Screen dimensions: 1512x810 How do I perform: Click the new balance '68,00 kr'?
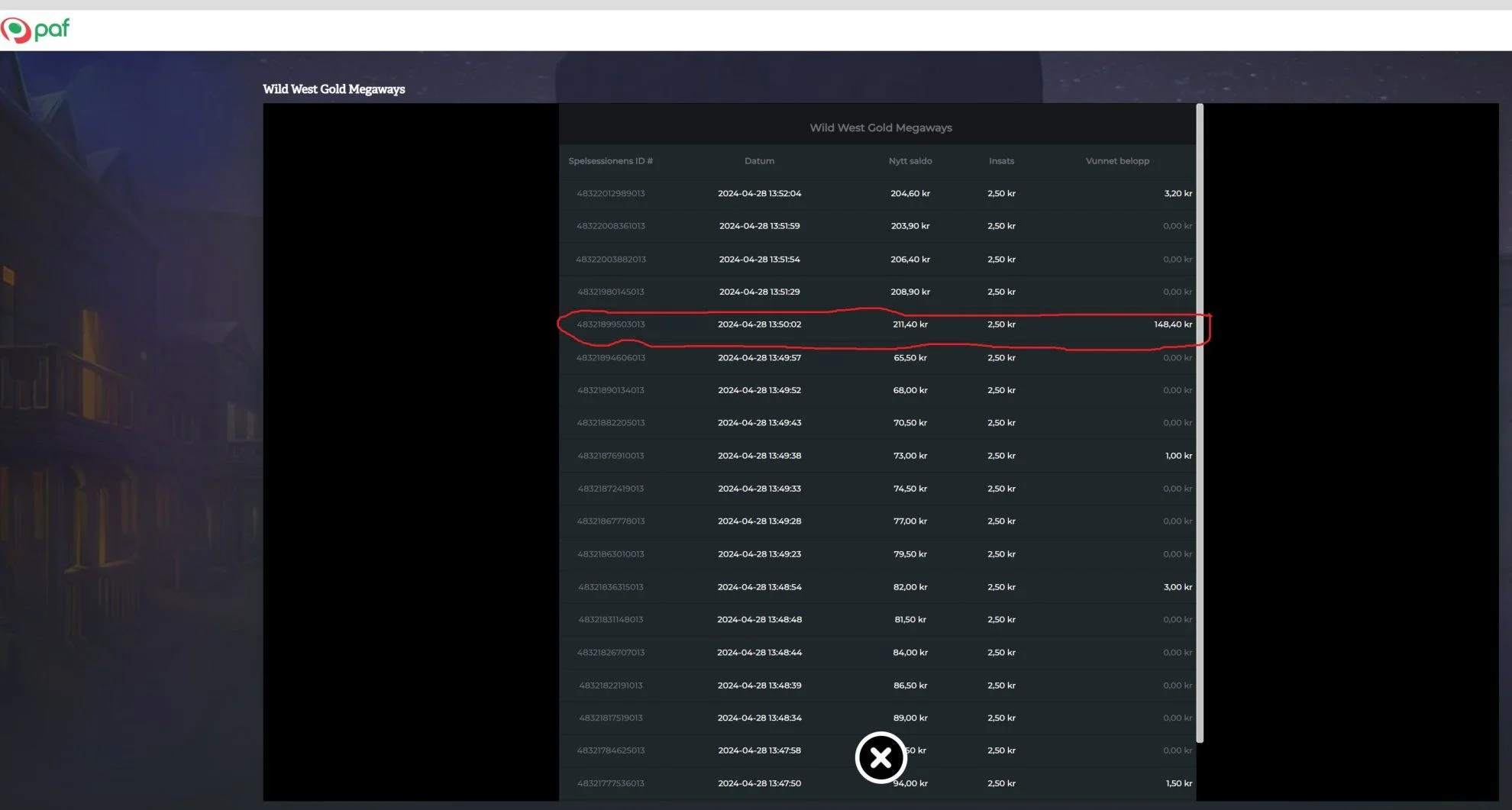910,390
